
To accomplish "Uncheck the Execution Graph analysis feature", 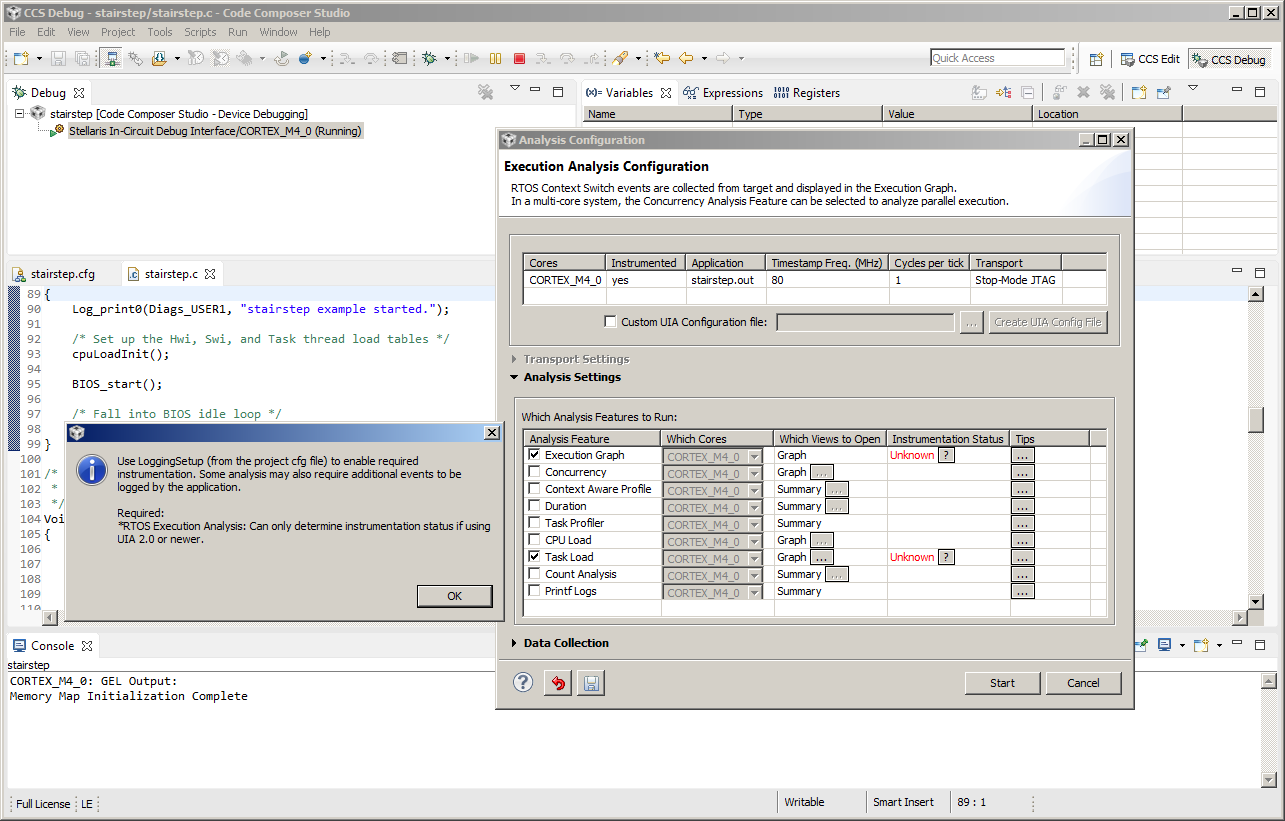I will click(x=534, y=455).
